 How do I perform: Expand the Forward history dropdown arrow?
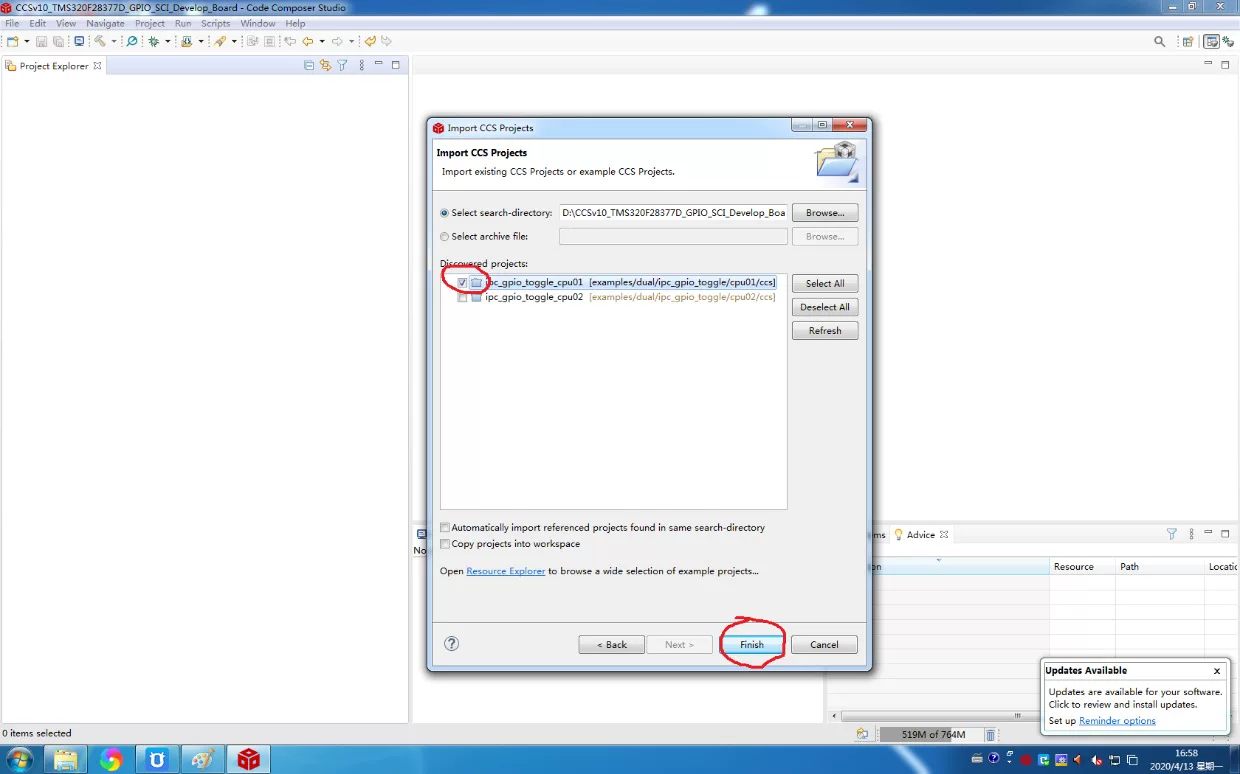352,41
